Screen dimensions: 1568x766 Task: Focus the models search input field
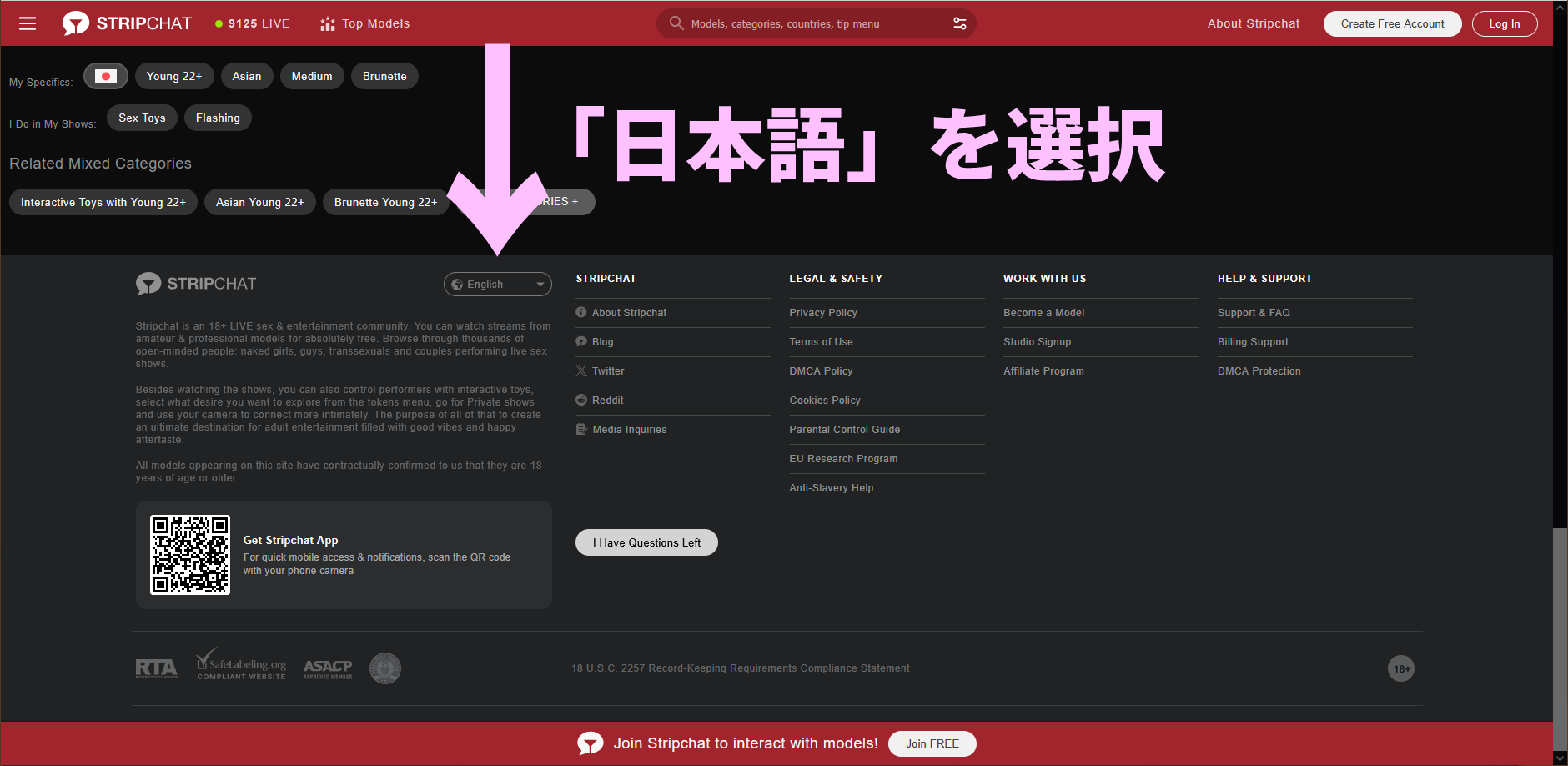[817, 23]
